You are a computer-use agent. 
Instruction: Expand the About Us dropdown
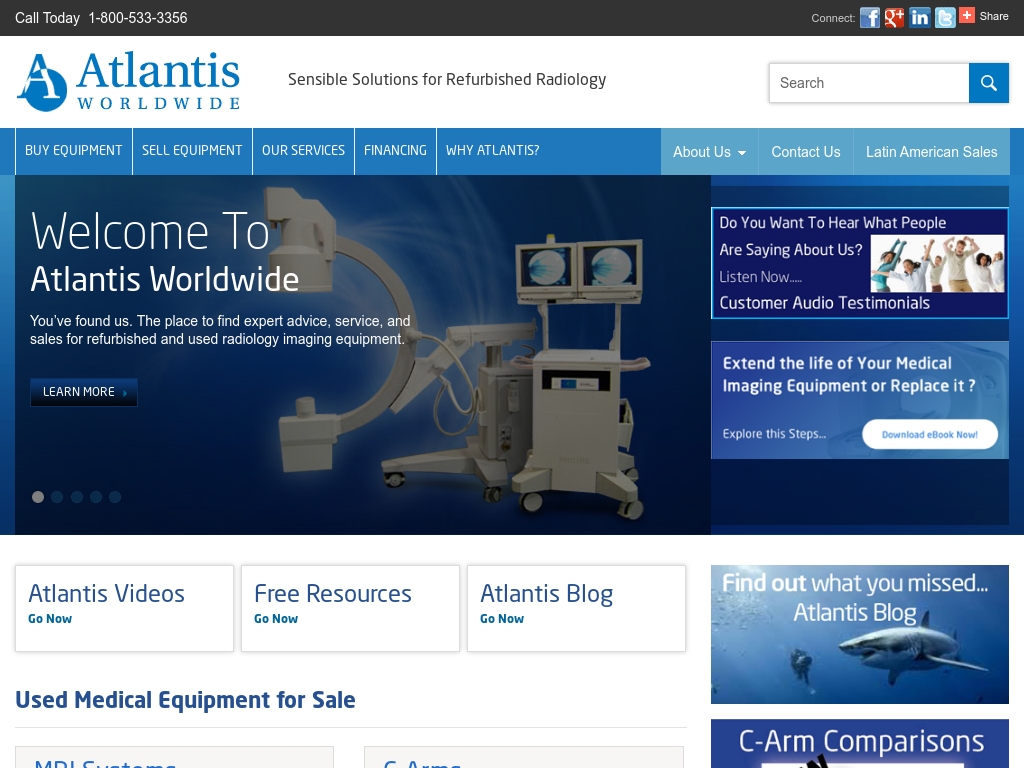pos(709,152)
